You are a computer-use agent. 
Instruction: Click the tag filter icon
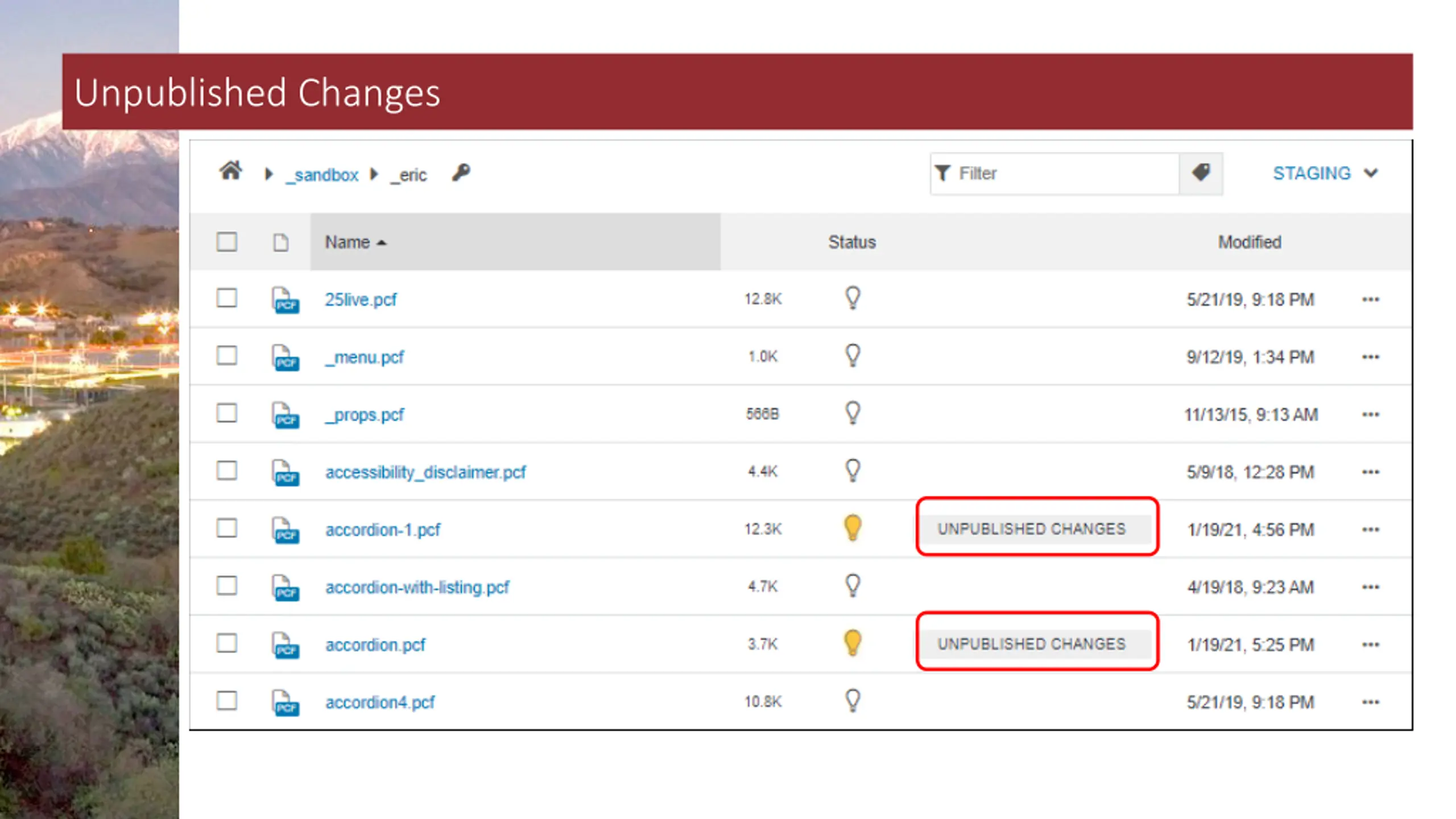pyautogui.click(x=1201, y=173)
